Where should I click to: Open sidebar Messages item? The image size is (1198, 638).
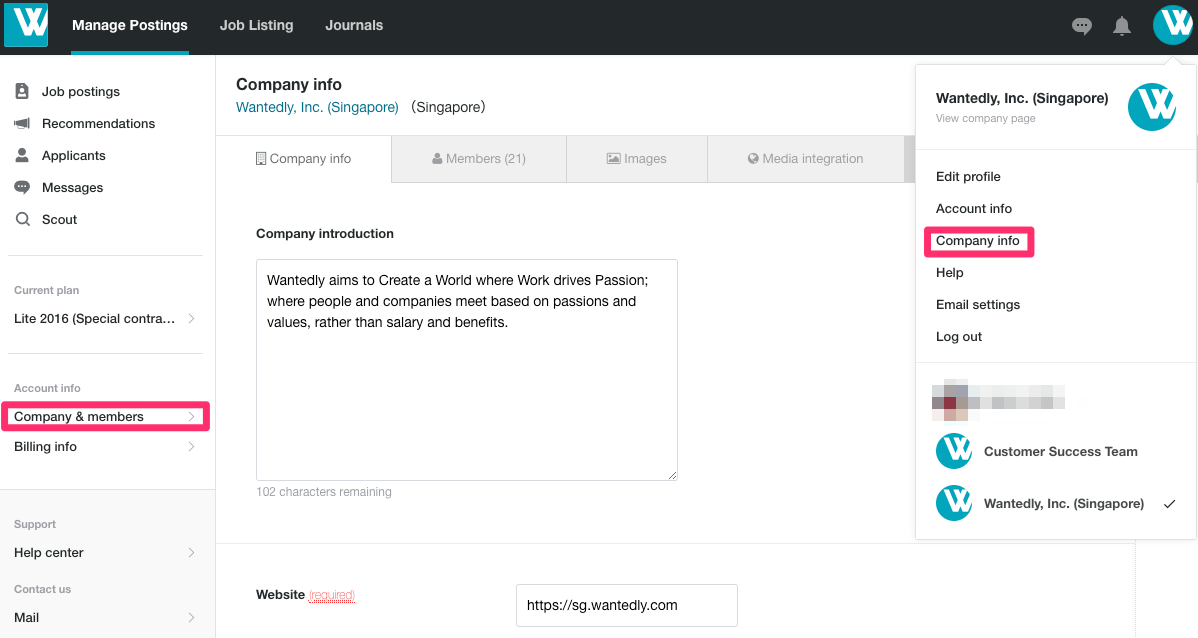coord(72,187)
